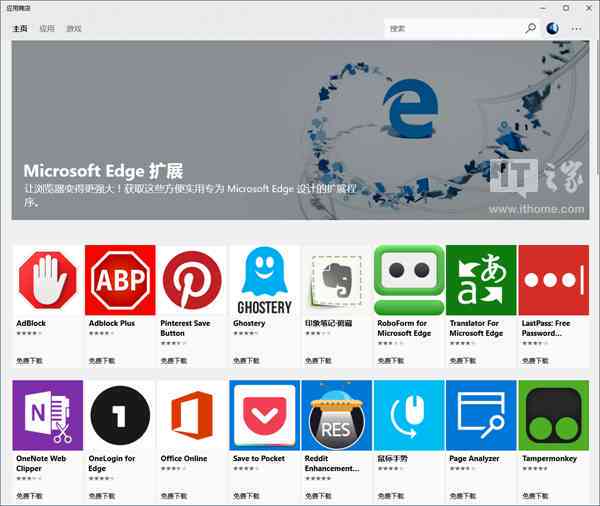The height and width of the screenshot is (506, 600).
Task: Open the more options ellipsis menu
Action: (x=577, y=28)
